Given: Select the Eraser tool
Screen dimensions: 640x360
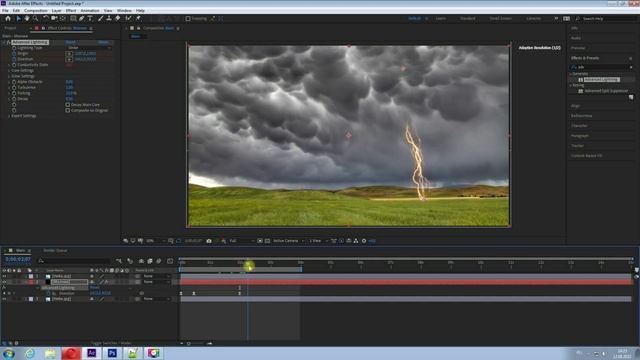Looking at the screenshot, I should (118, 18).
